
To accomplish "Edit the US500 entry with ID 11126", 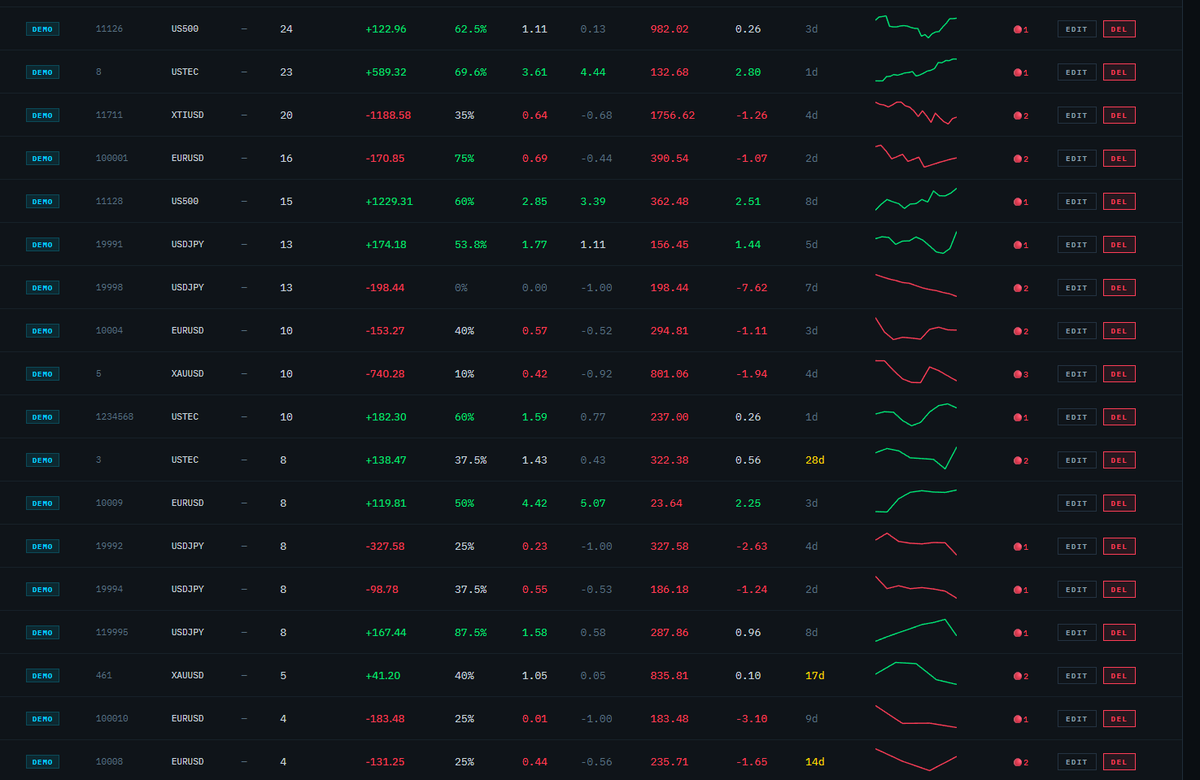I will pos(1077,29).
